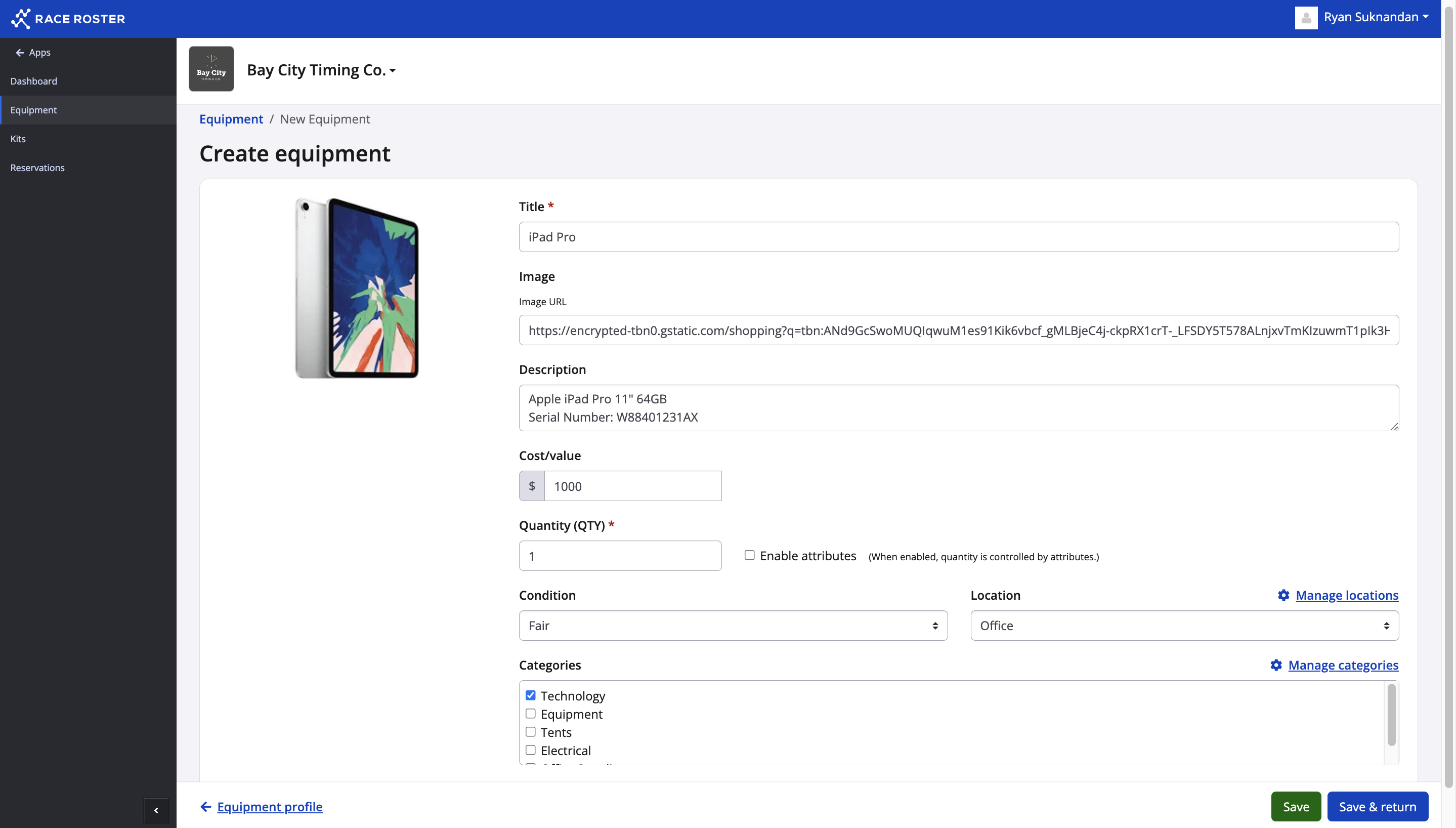Go to Kits in the sidebar

coord(18,139)
